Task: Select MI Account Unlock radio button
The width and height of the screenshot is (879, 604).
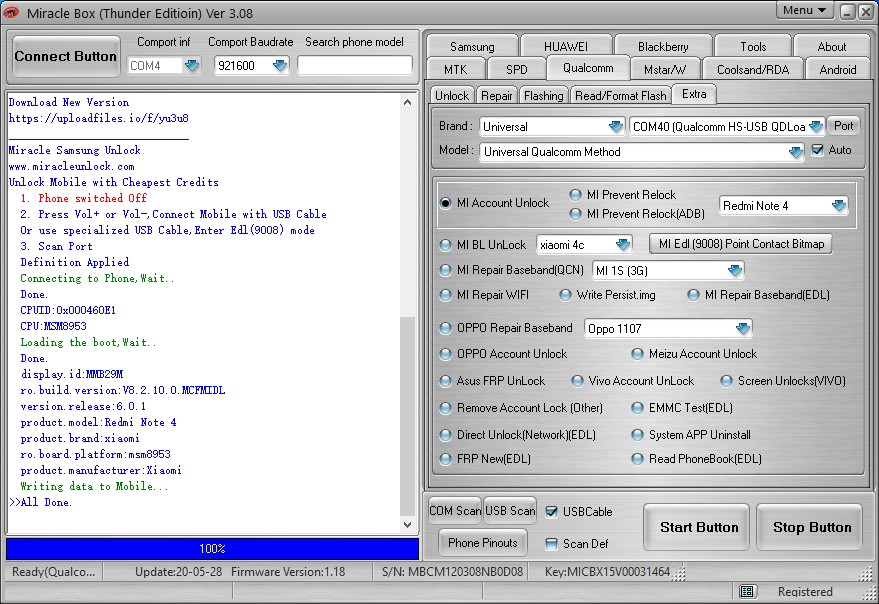Action: click(446, 203)
